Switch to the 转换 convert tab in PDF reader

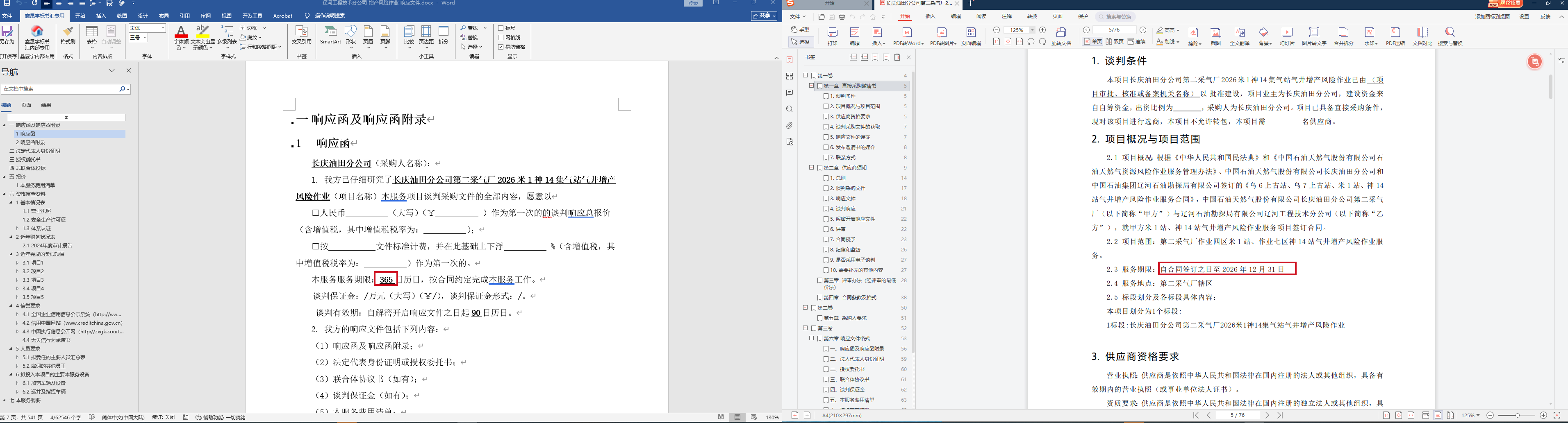click(1032, 16)
